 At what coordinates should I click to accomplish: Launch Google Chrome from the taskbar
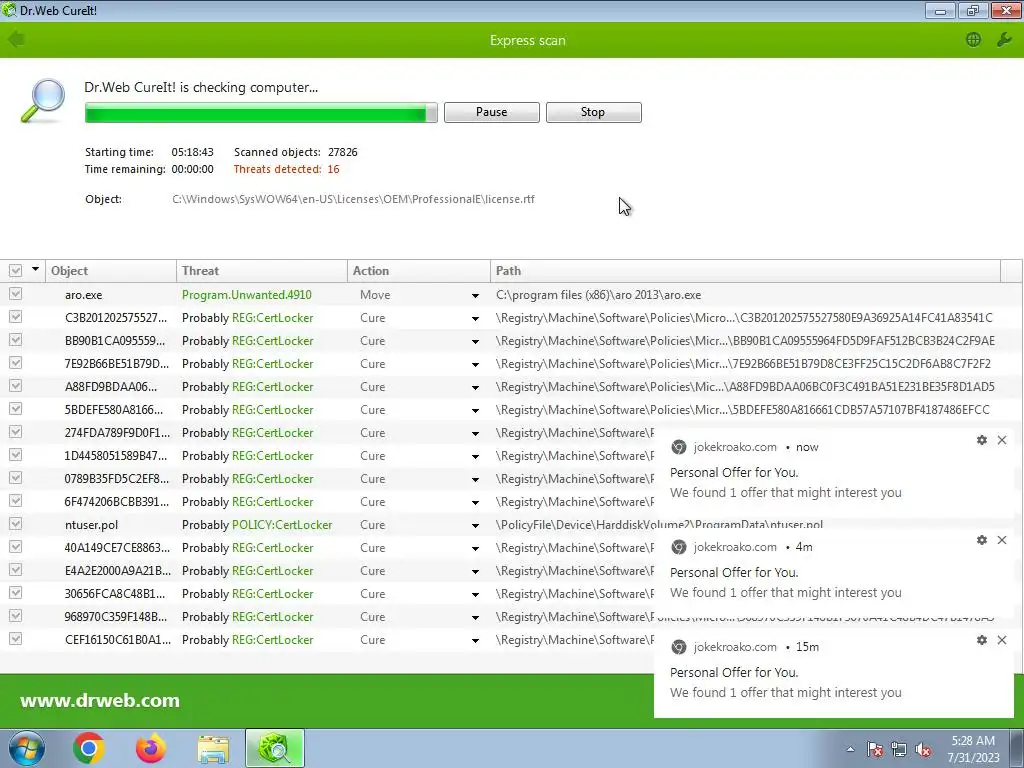(x=89, y=748)
